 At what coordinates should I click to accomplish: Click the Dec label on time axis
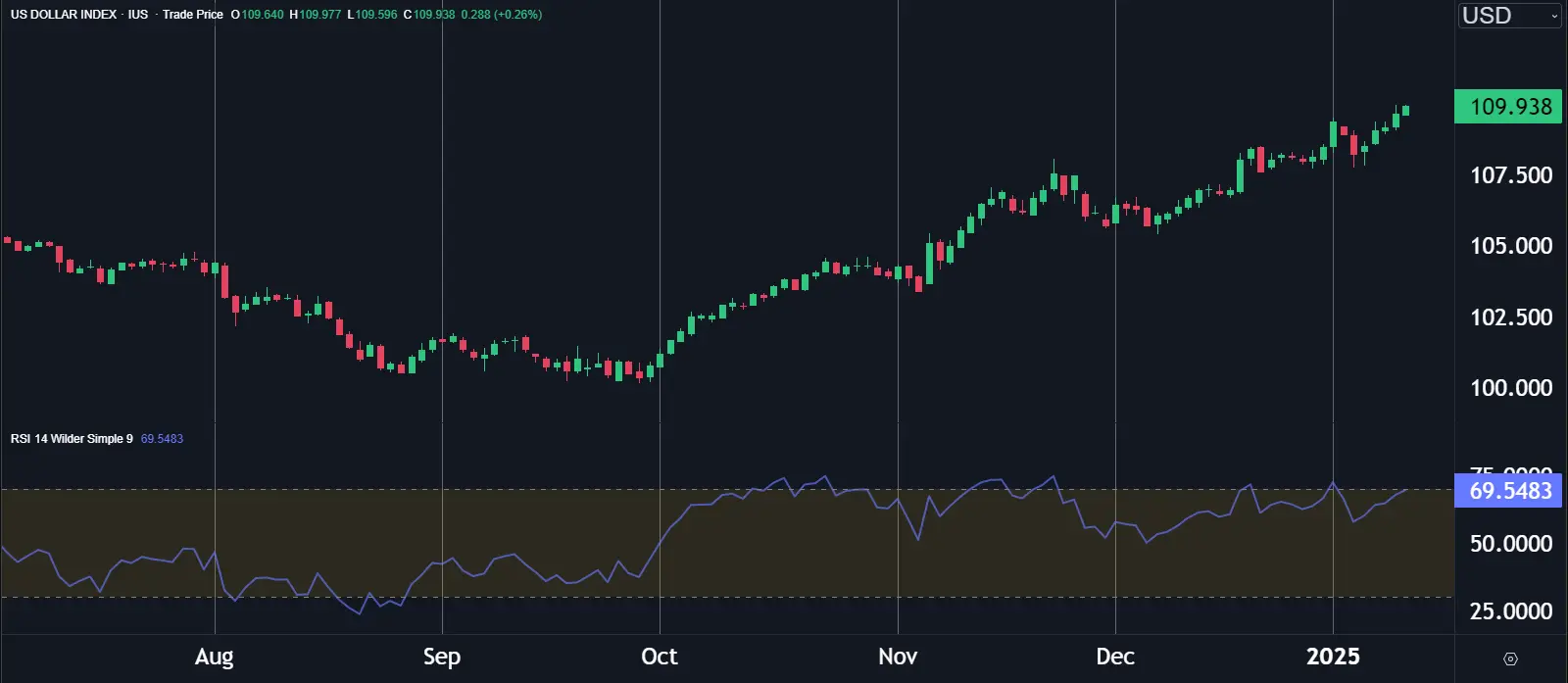click(x=1115, y=657)
